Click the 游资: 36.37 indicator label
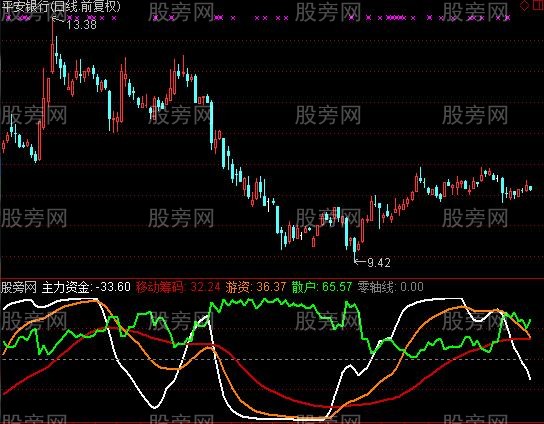This screenshot has width=544, height=424. (x=256, y=287)
